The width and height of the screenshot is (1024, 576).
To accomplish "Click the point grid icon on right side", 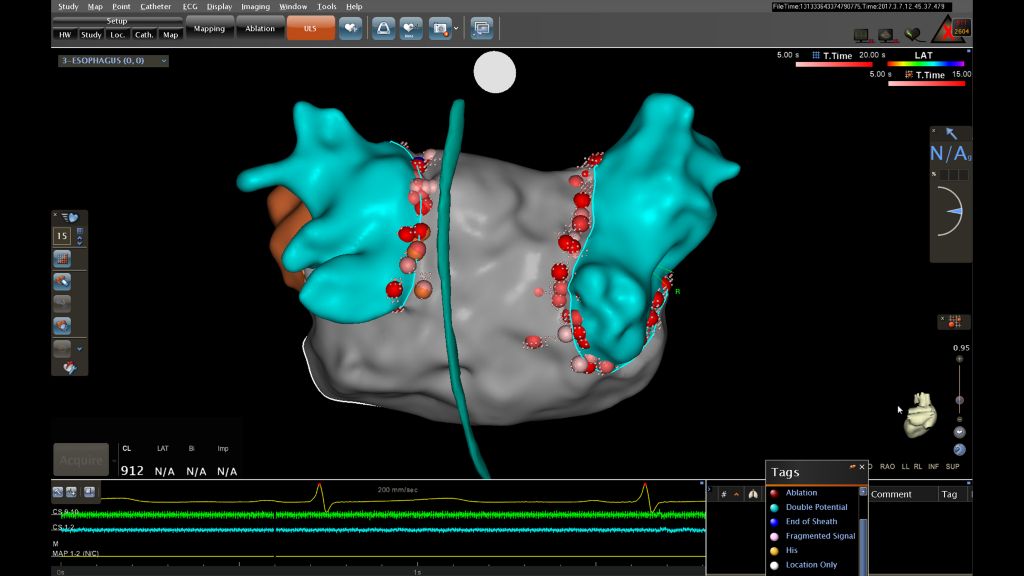I will point(953,321).
